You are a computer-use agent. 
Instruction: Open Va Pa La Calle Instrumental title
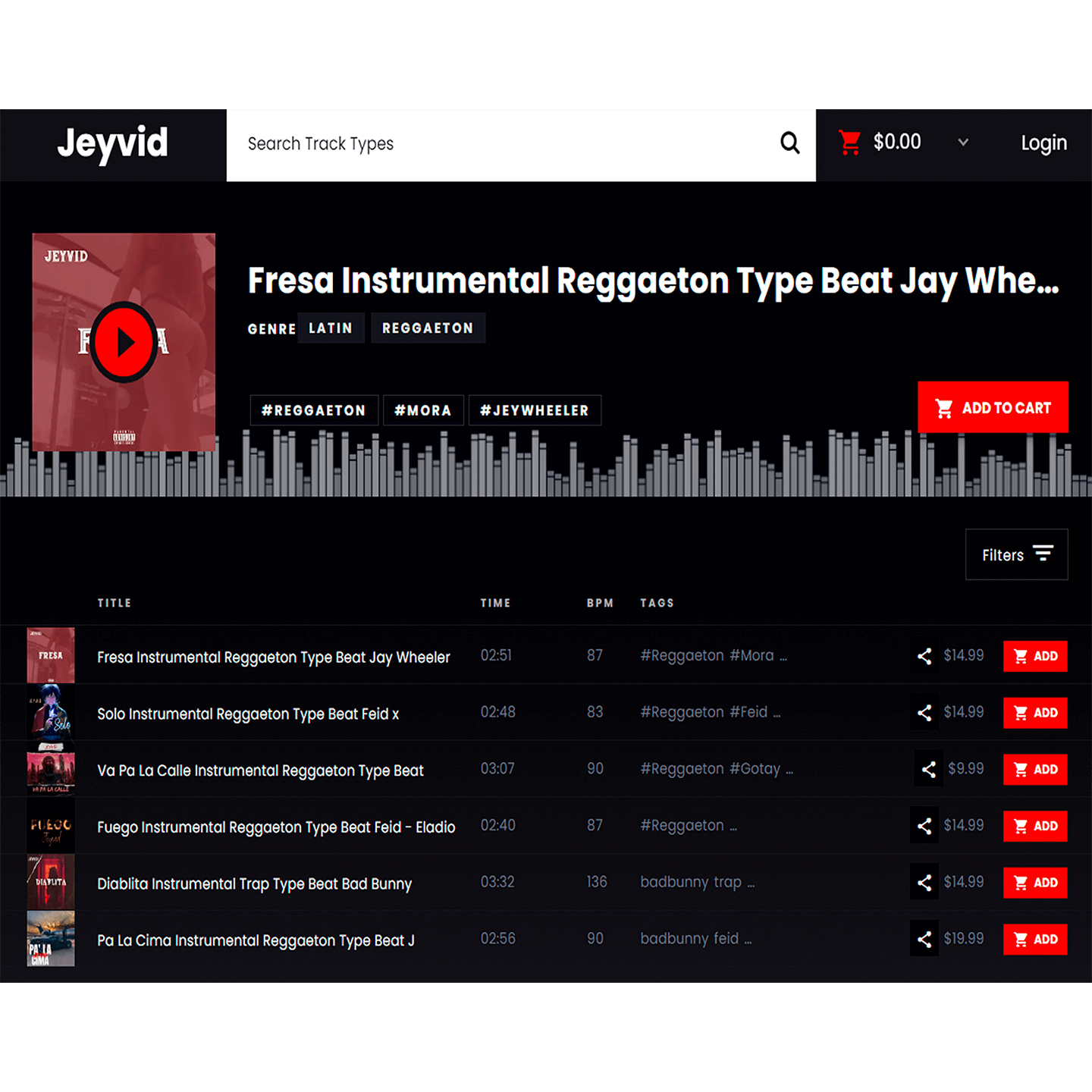click(260, 771)
